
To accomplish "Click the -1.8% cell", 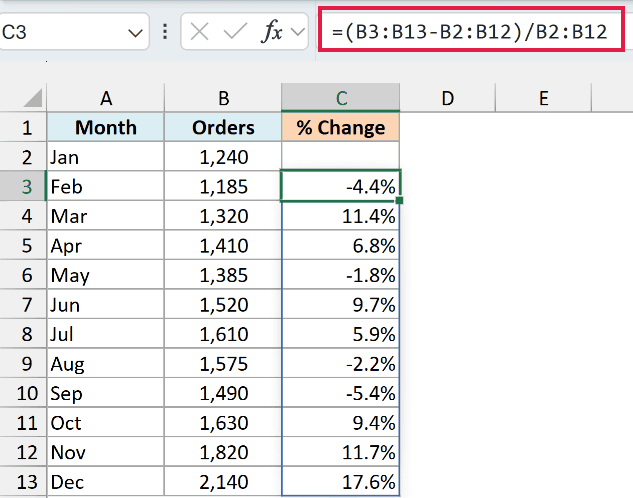I will coord(341,274).
